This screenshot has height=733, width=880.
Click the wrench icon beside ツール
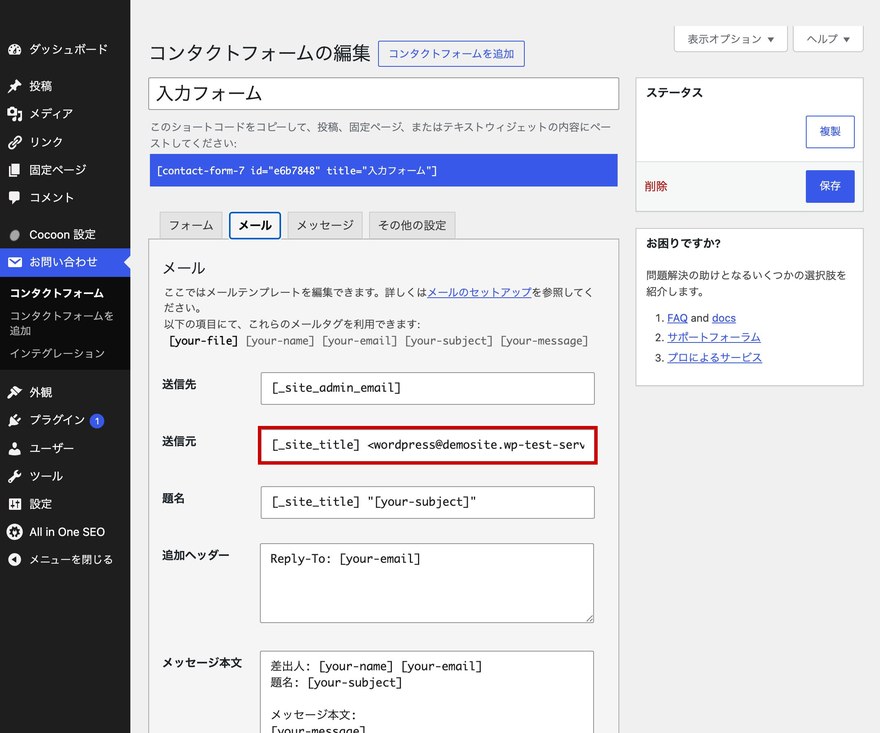tap(15, 477)
